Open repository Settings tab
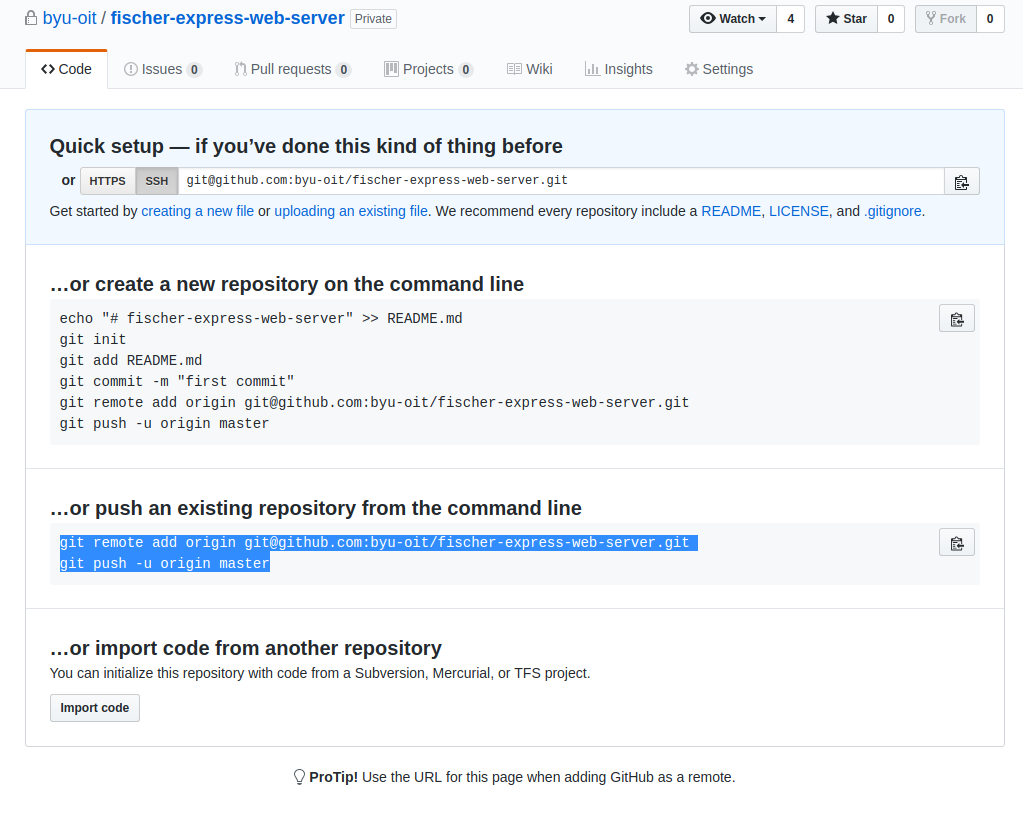Screen dimensions: 1023x813 point(719,69)
